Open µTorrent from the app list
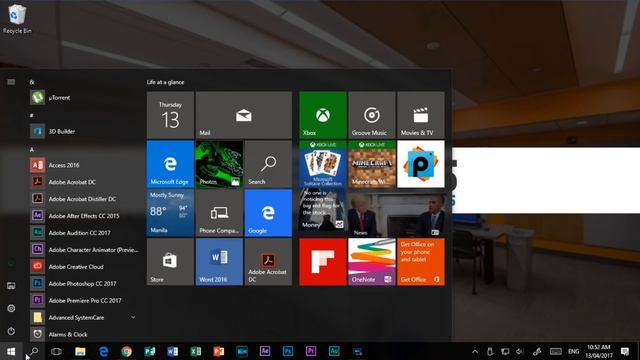640x360 pixels. tap(84, 98)
